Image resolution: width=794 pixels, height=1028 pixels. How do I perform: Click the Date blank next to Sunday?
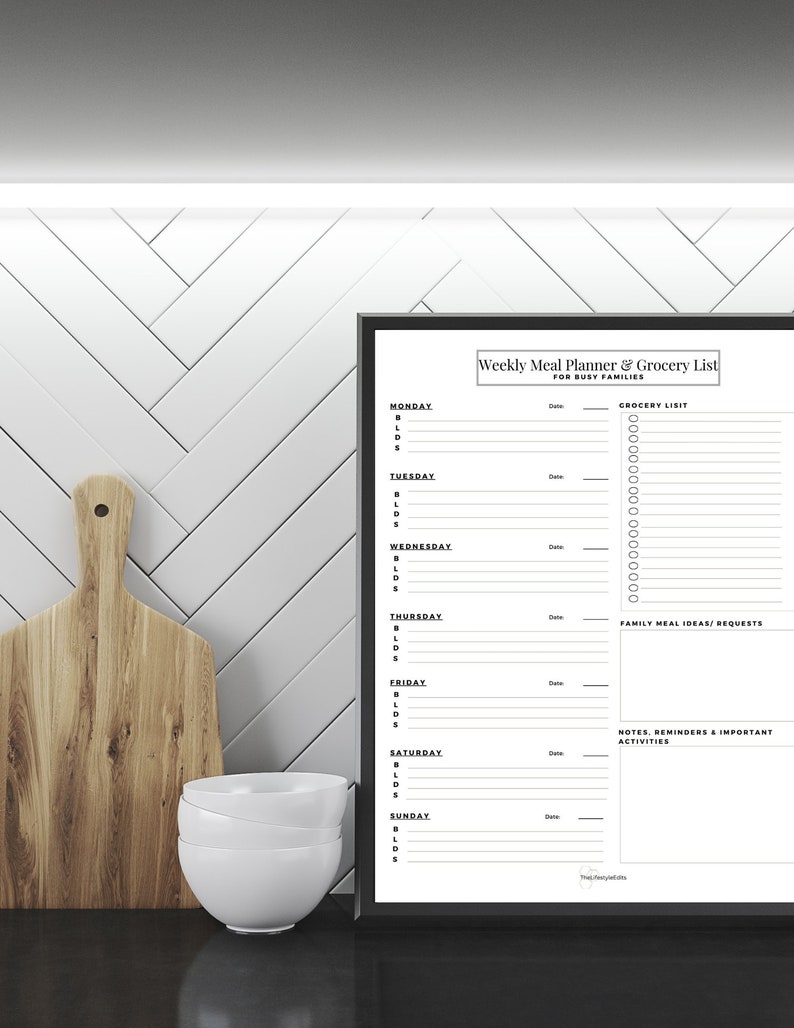[590, 817]
